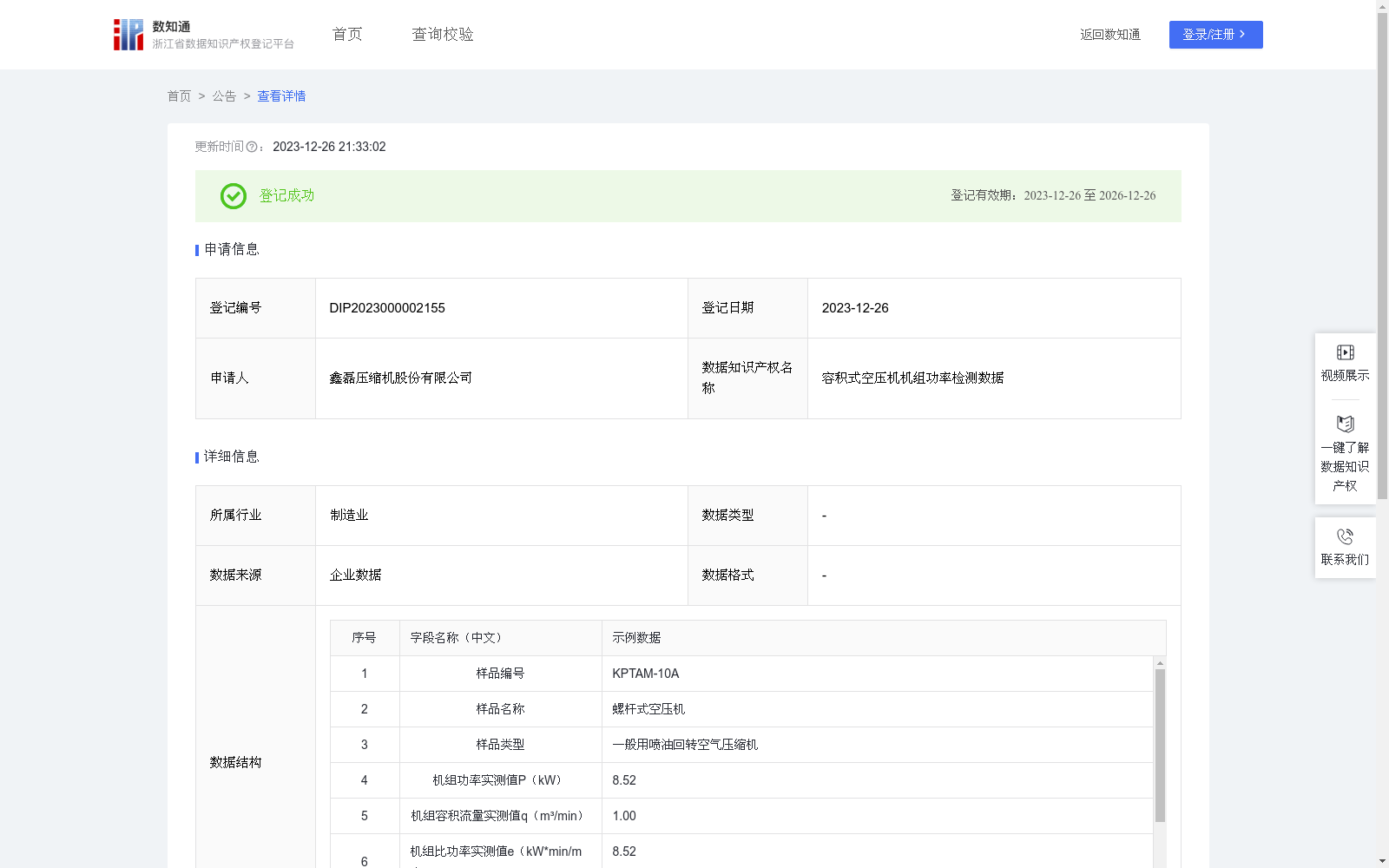This screenshot has width=1389, height=868.
Task: Click 详细信息 section heading
Action: tap(231, 457)
